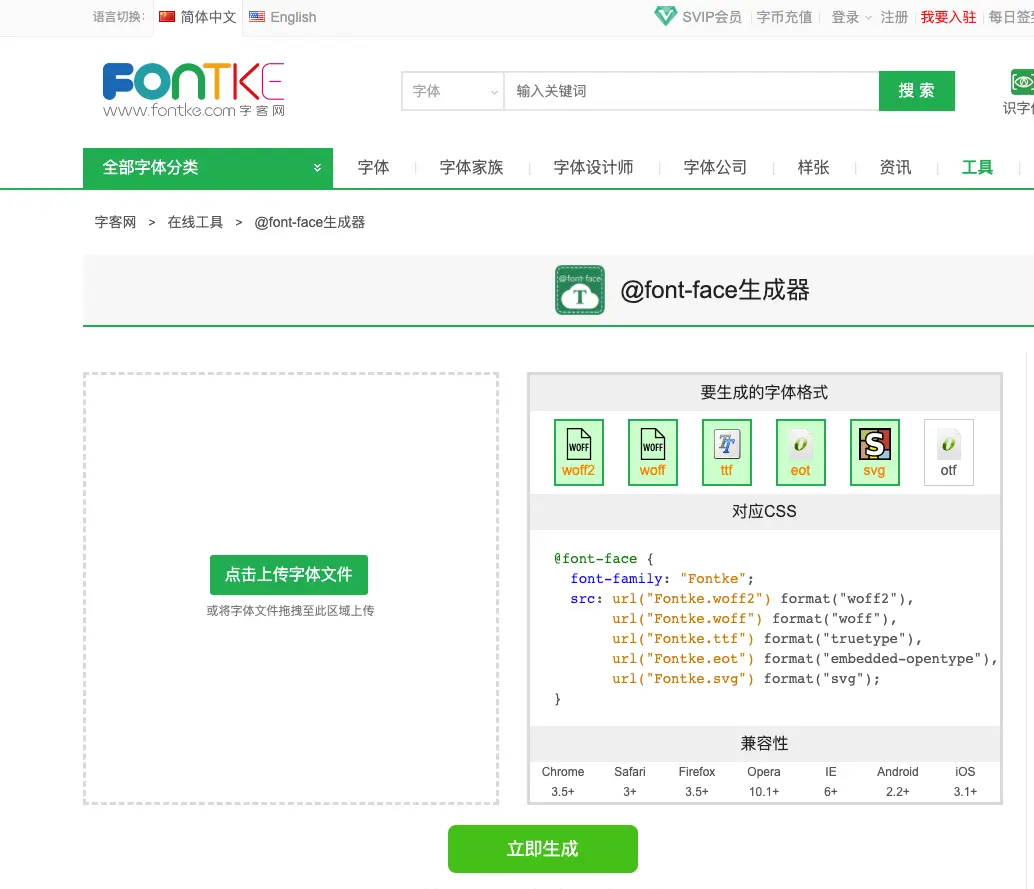Click the keyword search input field
Screen dimensions: 1034x889
click(x=690, y=90)
